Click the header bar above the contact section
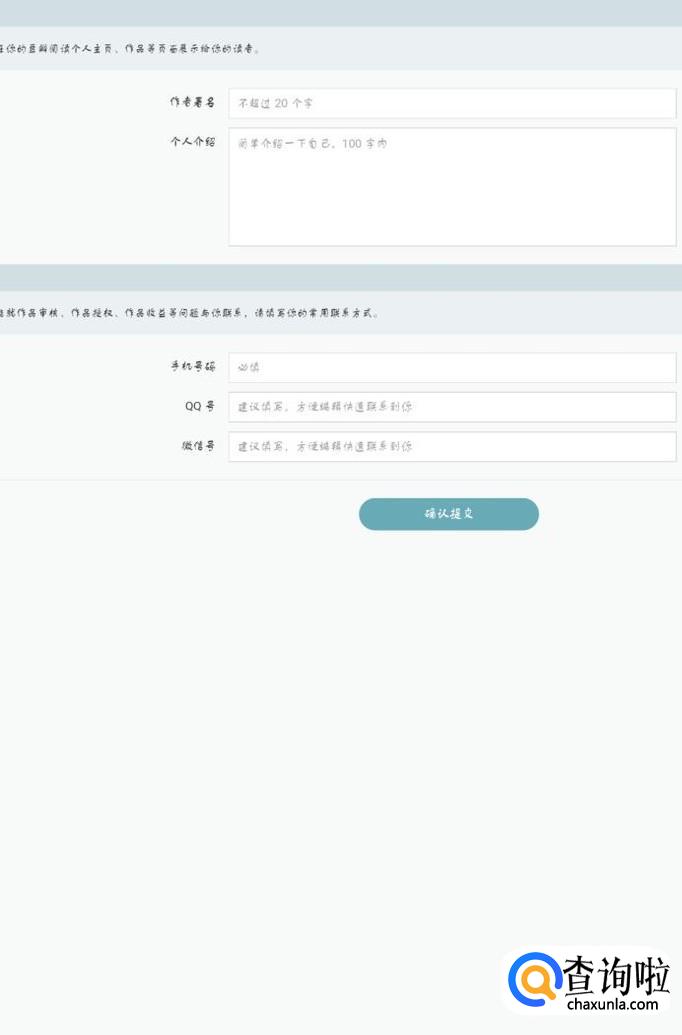Image resolution: width=682 pixels, height=1035 pixels. 341,277
